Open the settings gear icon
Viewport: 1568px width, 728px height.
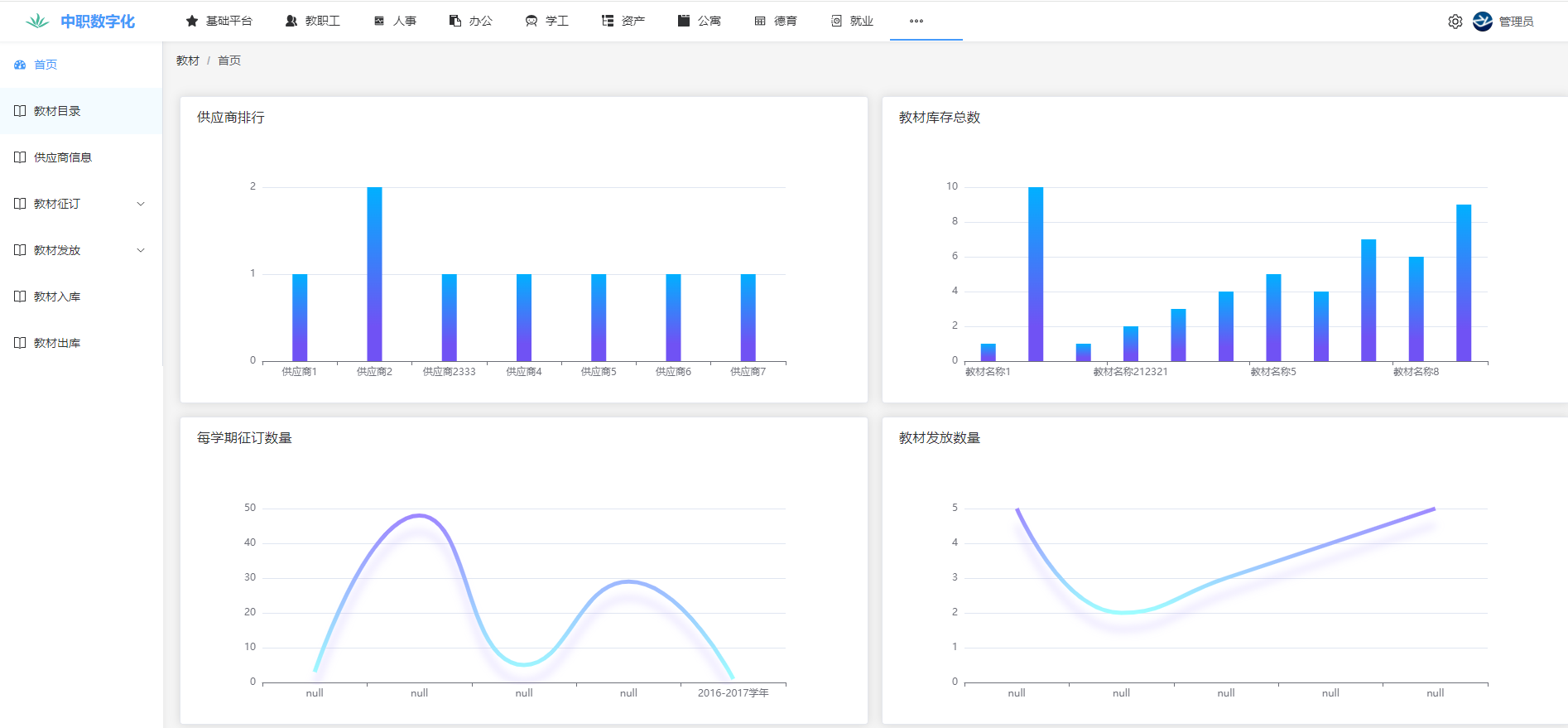[1455, 22]
